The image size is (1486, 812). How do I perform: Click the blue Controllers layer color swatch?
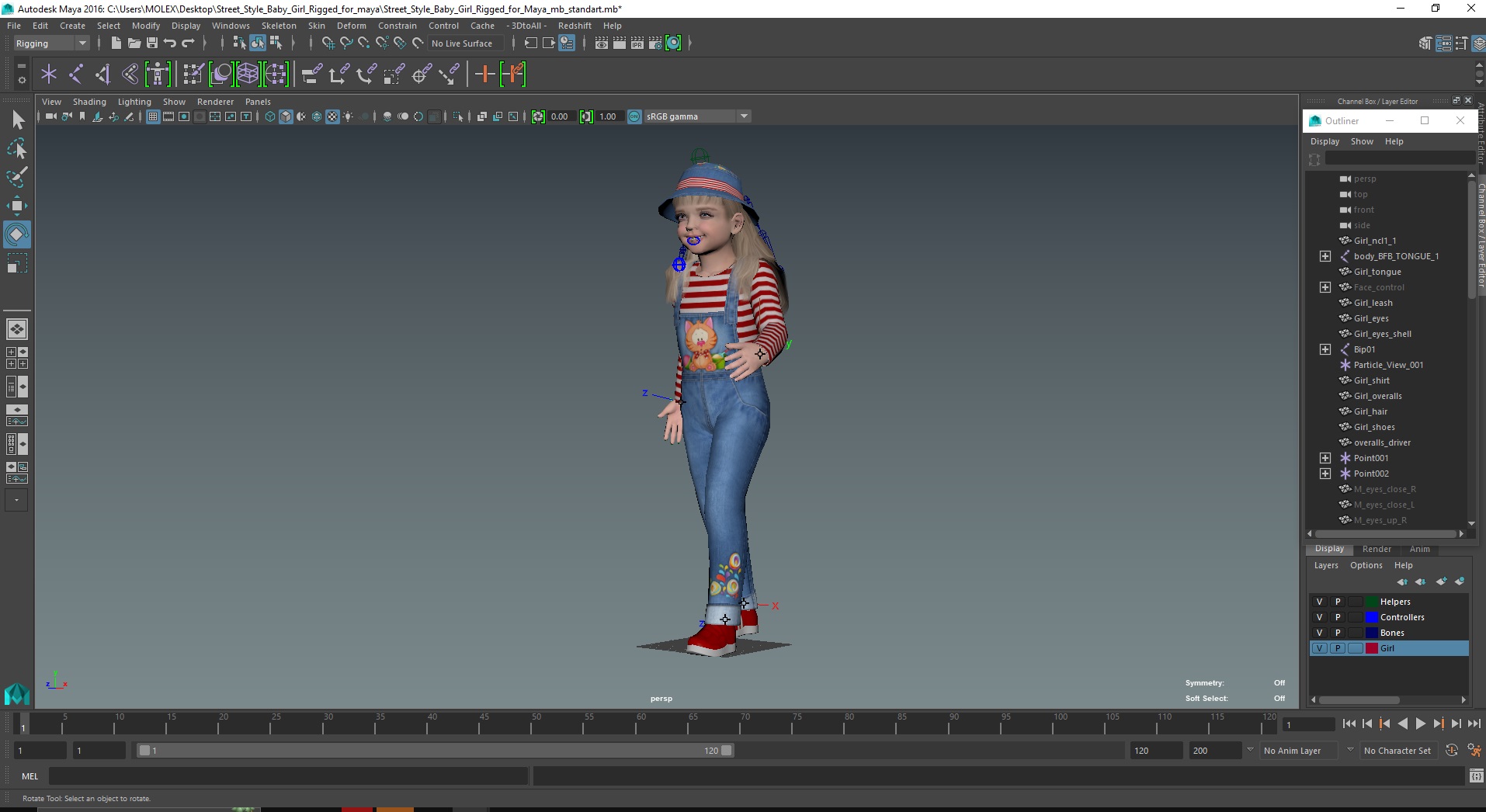click(x=1372, y=617)
